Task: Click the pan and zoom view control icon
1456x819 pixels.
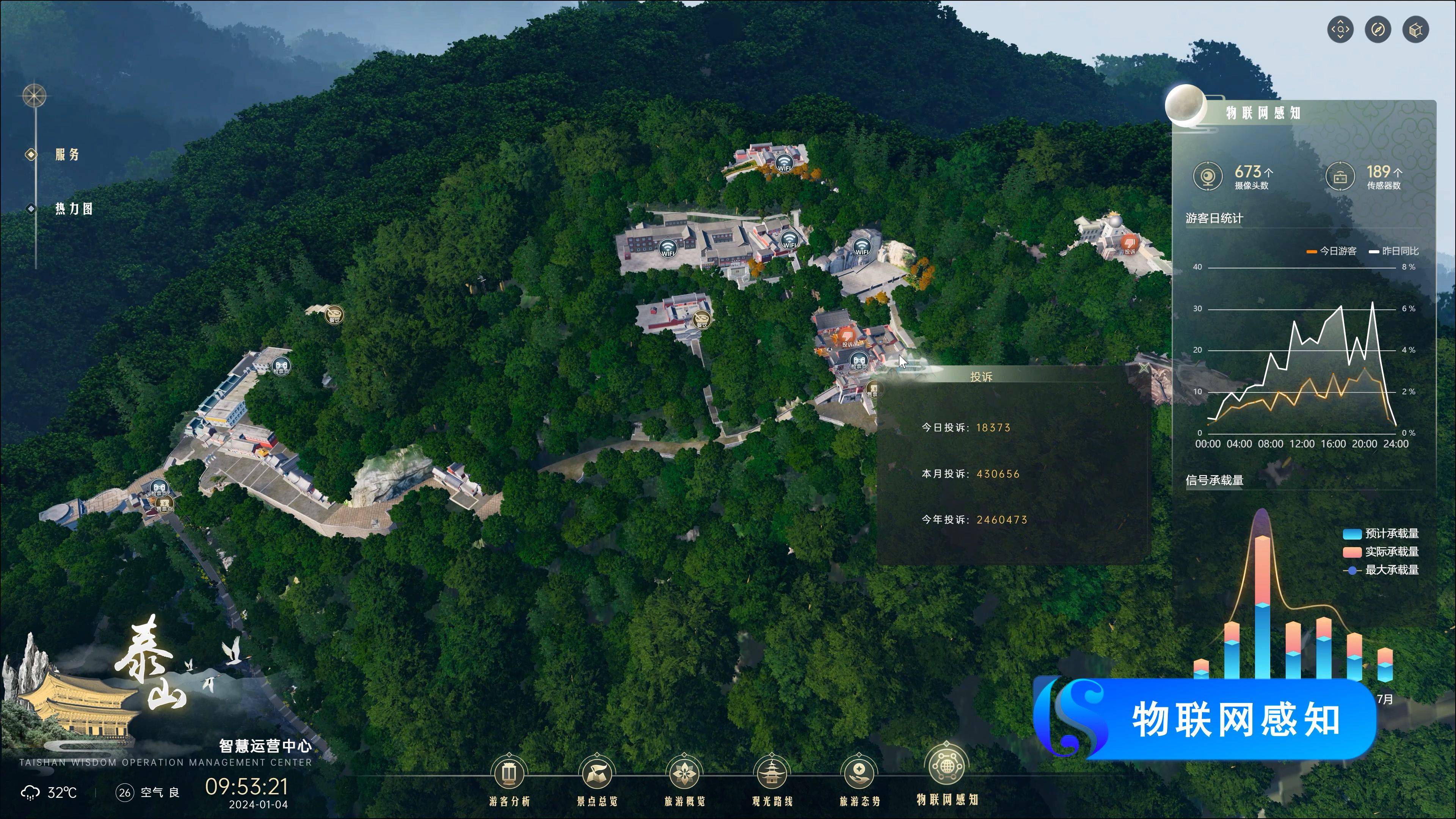Action: pos(1341,30)
